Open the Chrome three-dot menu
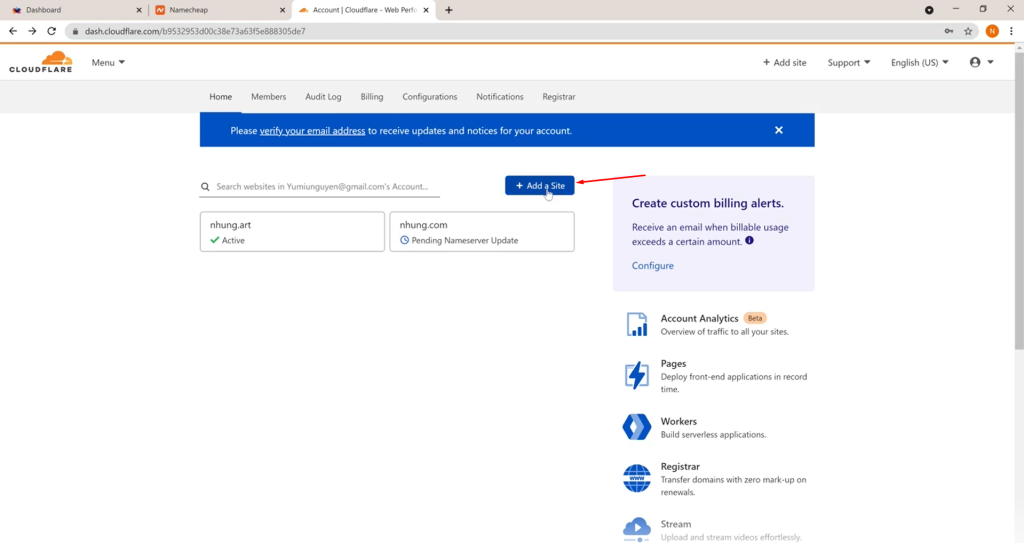The width and height of the screenshot is (1024, 543). (x=1011, y=31)
